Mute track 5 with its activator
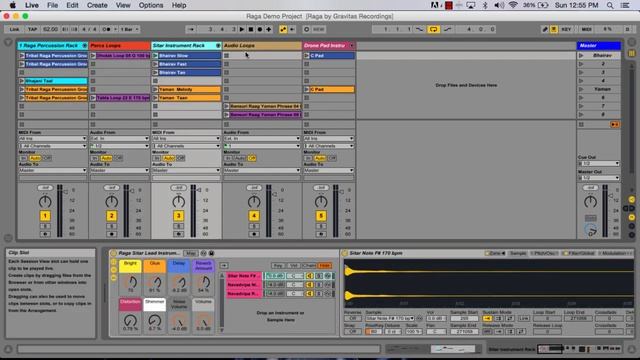The width and height of the screenshot is (640, 360). 321,216
